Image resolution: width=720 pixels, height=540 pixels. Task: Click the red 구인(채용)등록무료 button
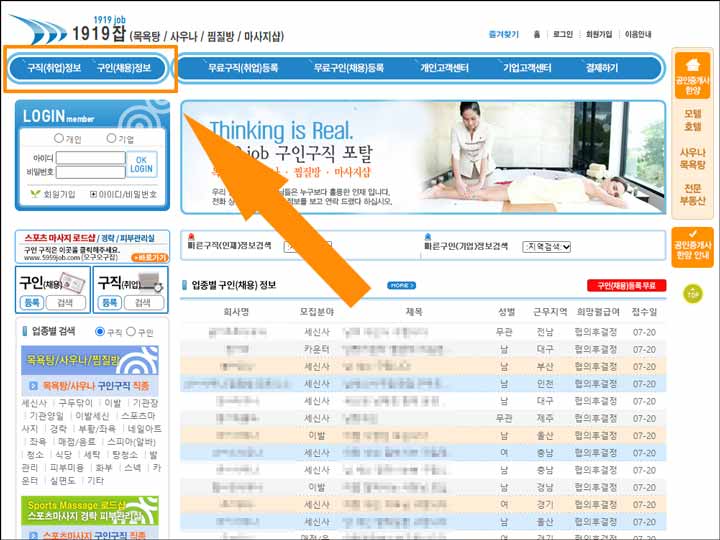626,286
